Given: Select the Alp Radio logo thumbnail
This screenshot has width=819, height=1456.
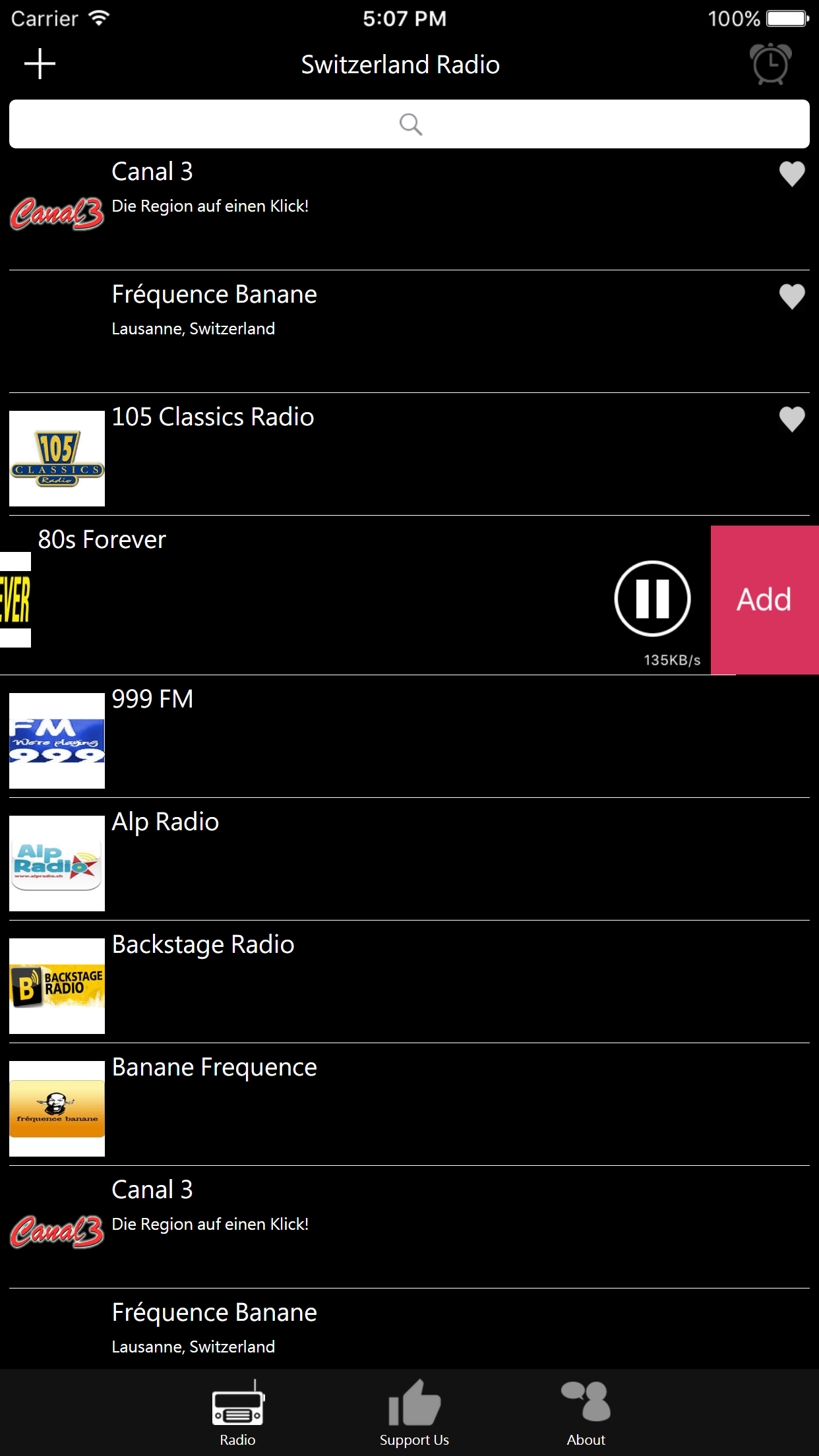Looking at the screenshot, I should tap(57, 863).
